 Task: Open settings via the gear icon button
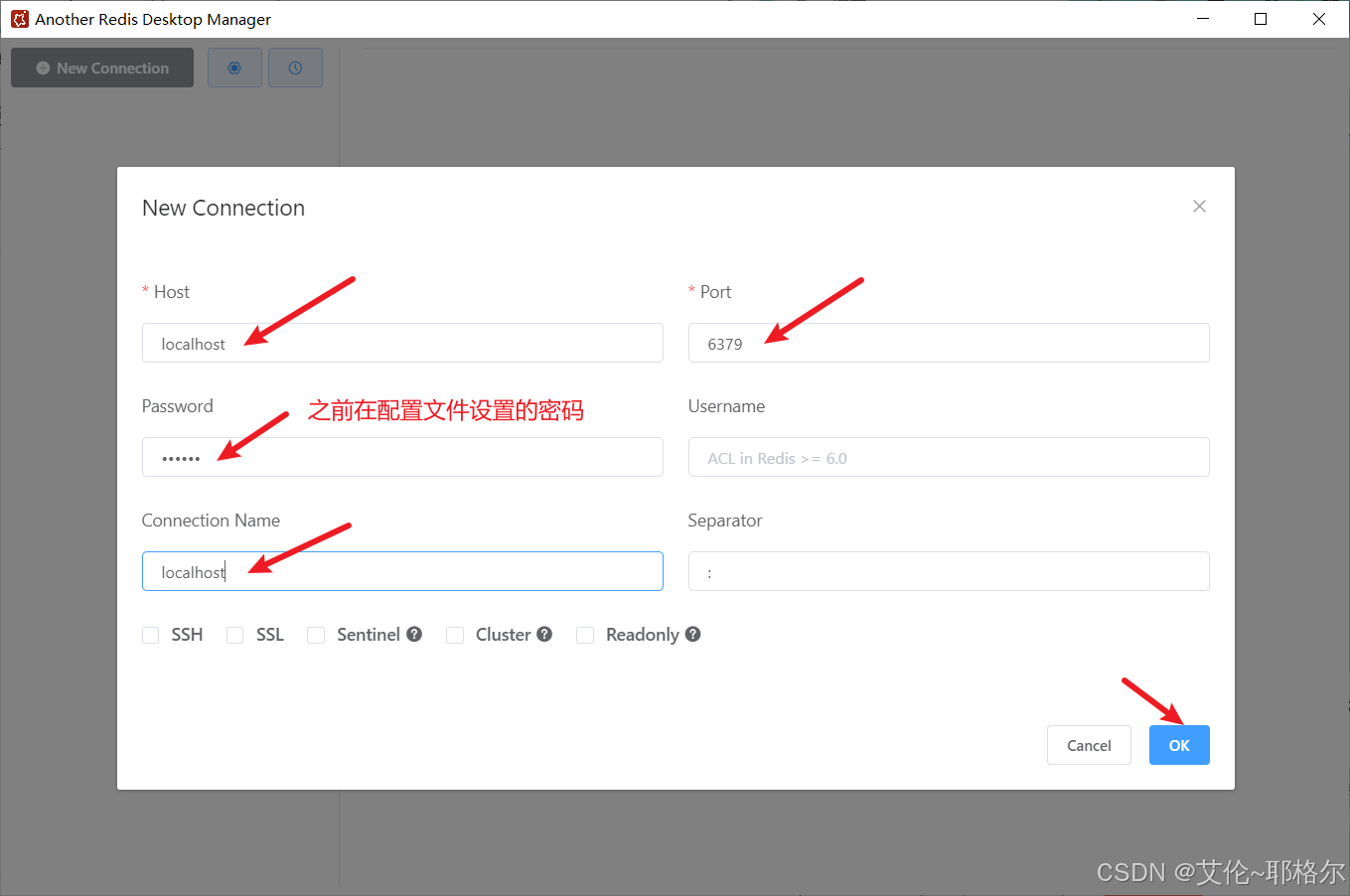[x=234, y=68]
